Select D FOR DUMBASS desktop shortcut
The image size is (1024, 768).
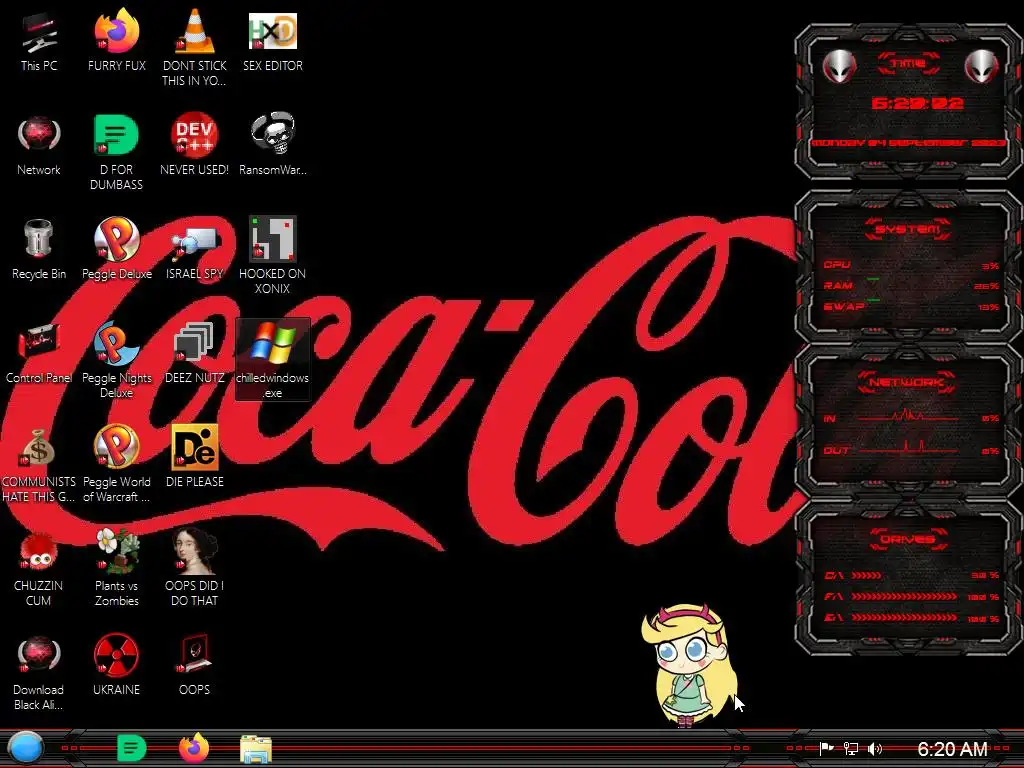coord(116,152)
